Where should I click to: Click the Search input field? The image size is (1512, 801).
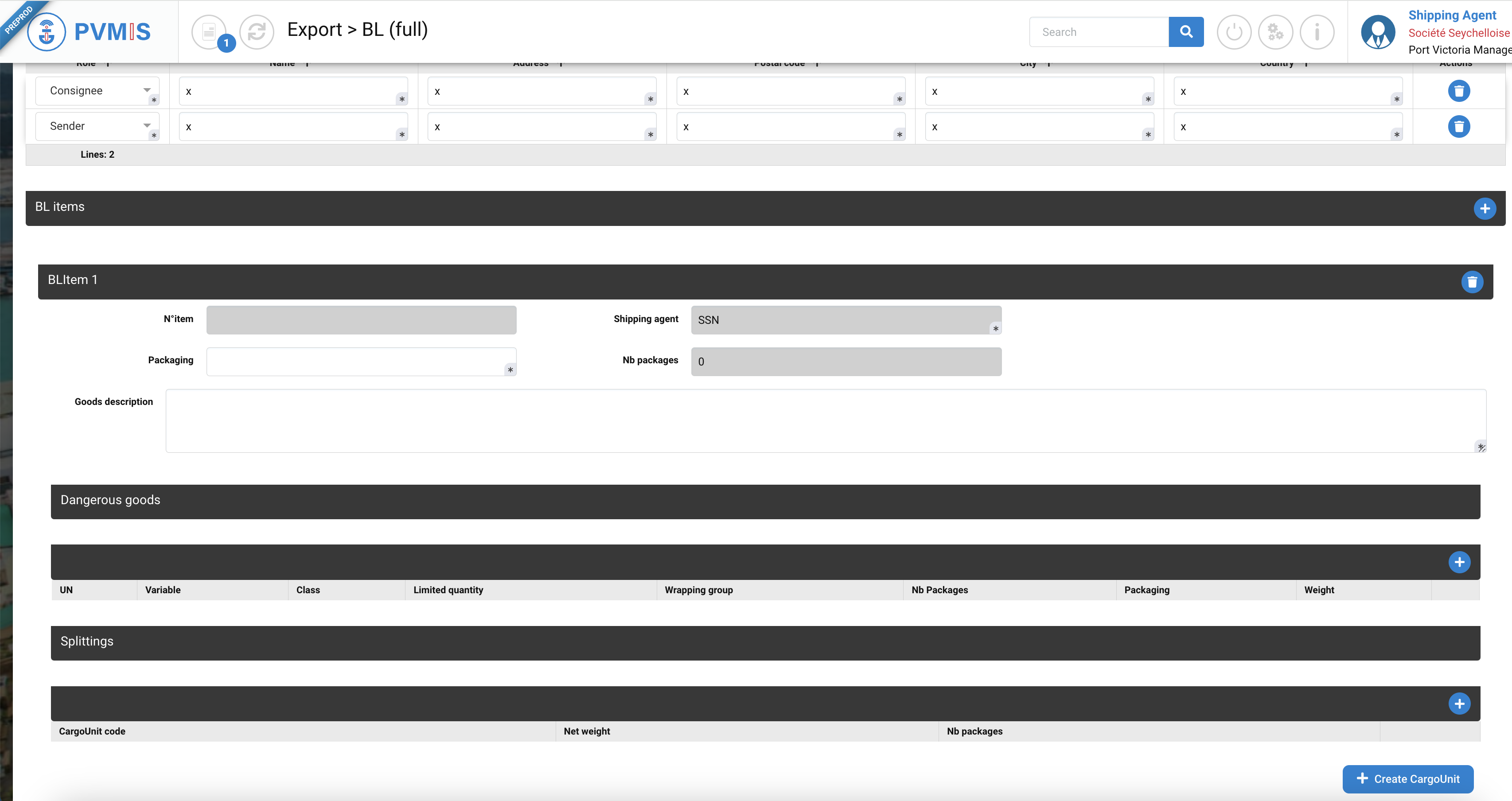pyautogui.click(x=1099, y=32)
